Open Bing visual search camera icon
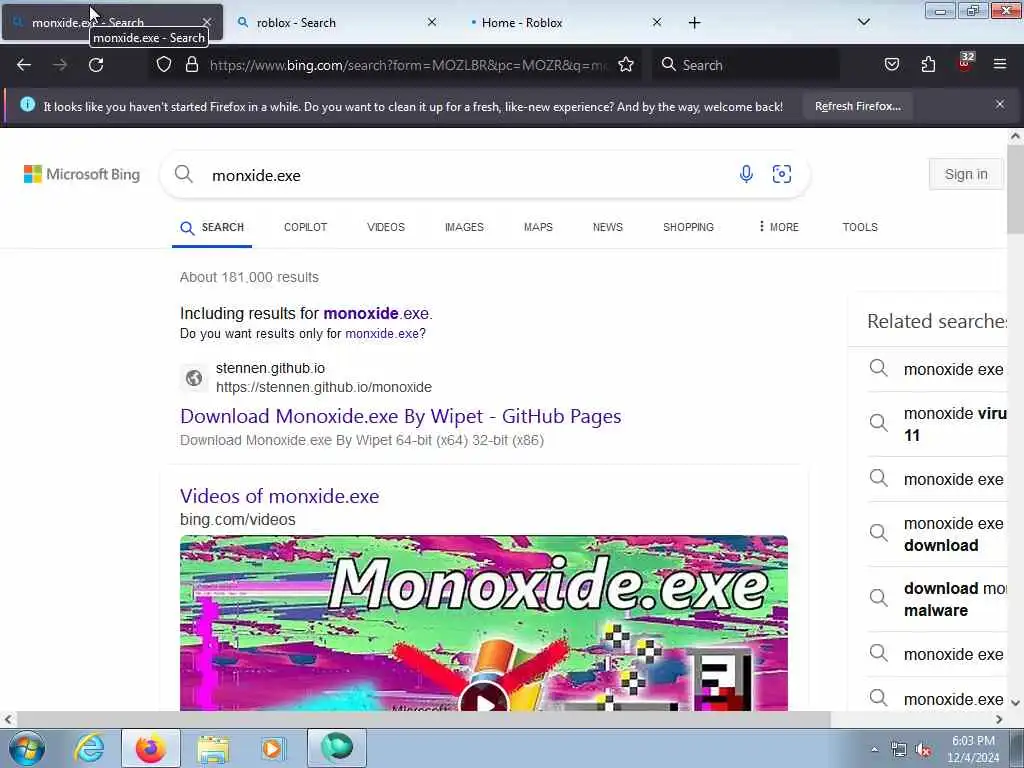The width and height of the screenshot is (1024, 768). click(x=782, y=174)
